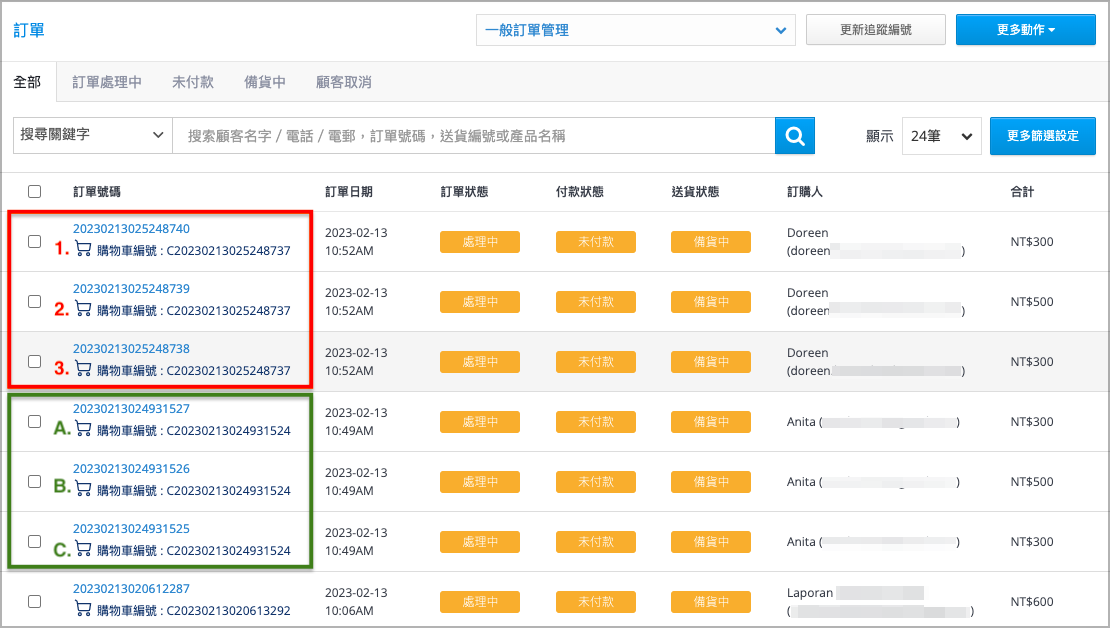The width and height of the screenshot is (1110, 628).
Task: Check the box for order 20230213024931526
Action: pos(34,481)
